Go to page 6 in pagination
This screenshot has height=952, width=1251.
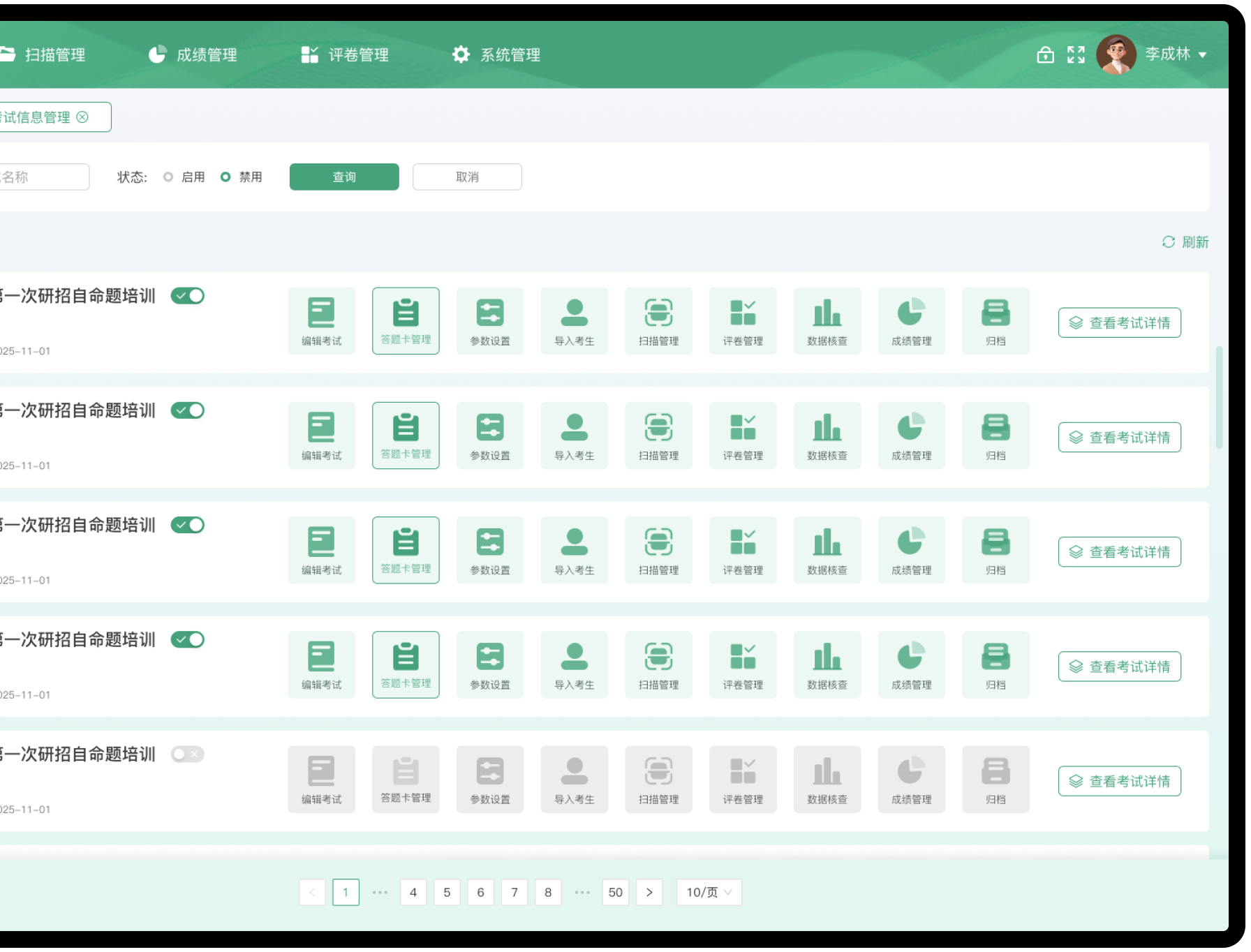pyautogui.click(x=480, y=892)
